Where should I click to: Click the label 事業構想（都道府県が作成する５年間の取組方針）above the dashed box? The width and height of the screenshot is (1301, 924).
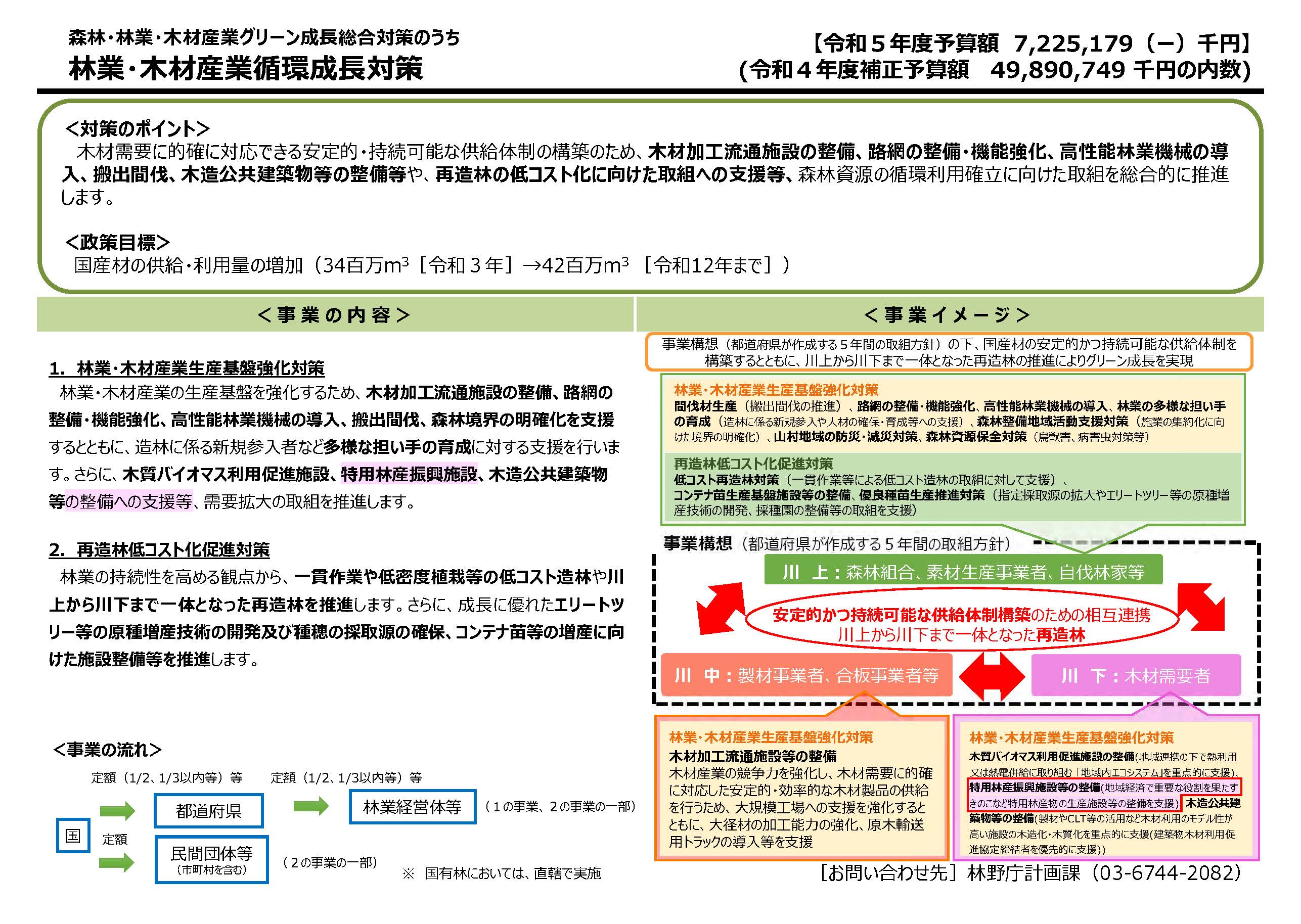pos(837,544)
